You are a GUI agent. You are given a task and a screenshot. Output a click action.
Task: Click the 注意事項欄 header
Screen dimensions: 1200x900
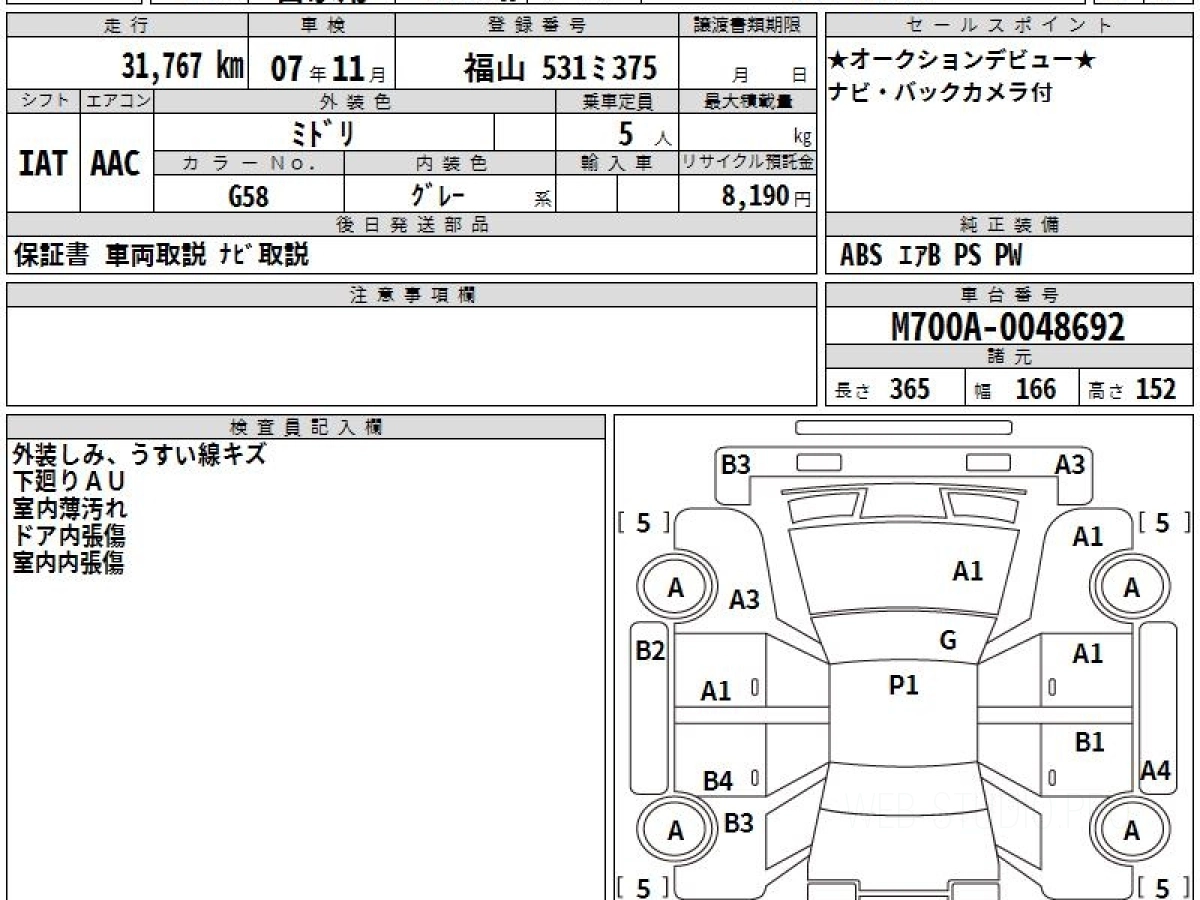point(412,294)
